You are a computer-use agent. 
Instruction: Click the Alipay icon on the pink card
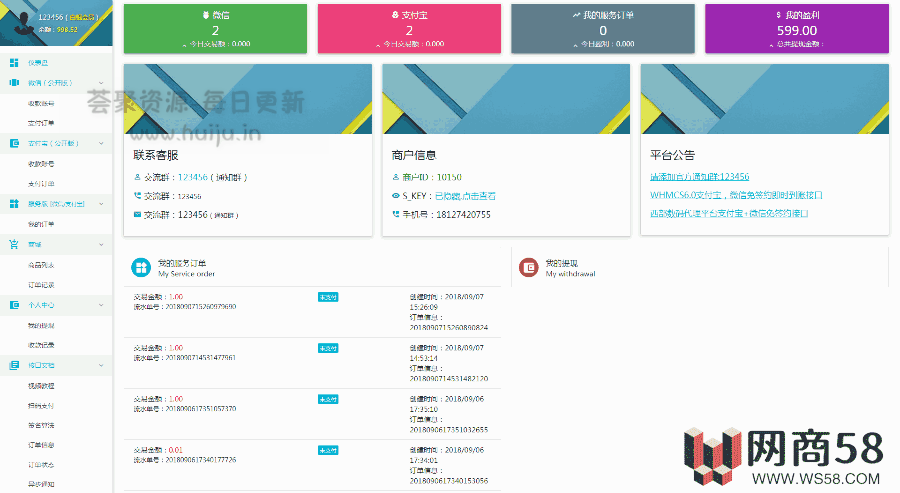(395, 15)
